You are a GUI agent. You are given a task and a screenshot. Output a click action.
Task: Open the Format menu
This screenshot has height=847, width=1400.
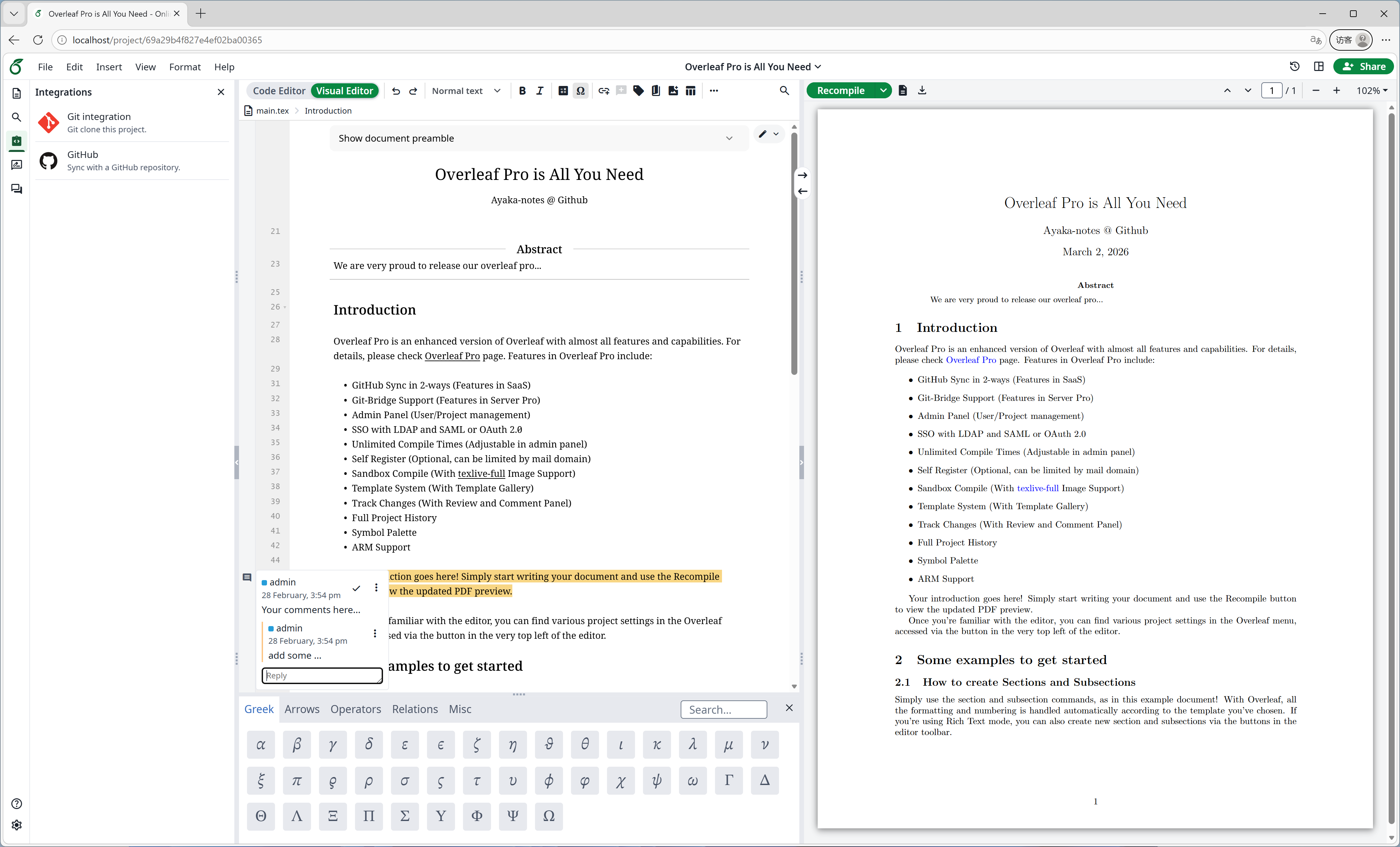click(x=185, y=67)
